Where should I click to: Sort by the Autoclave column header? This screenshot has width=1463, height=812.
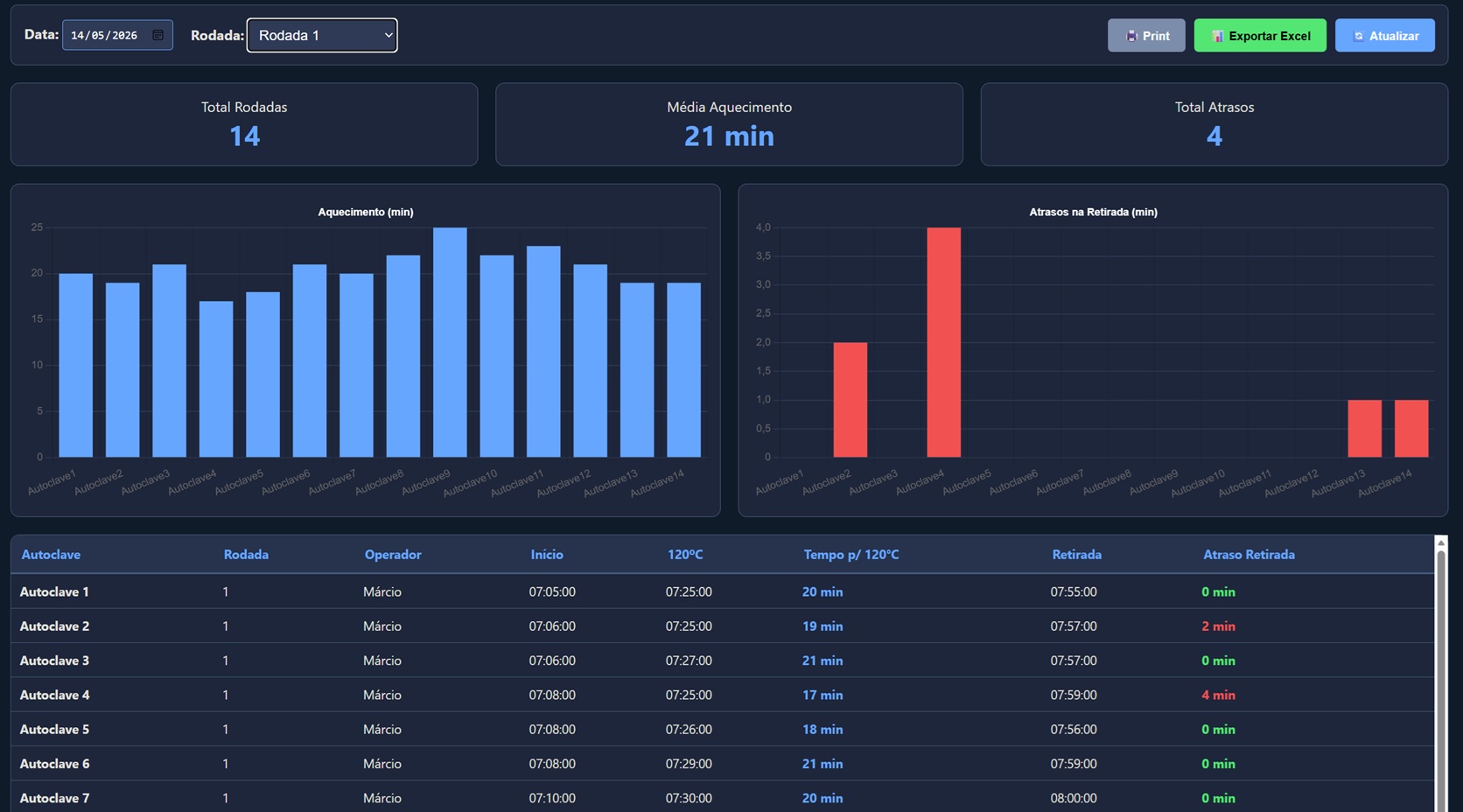pyautogui.click(x=51, y=555)
